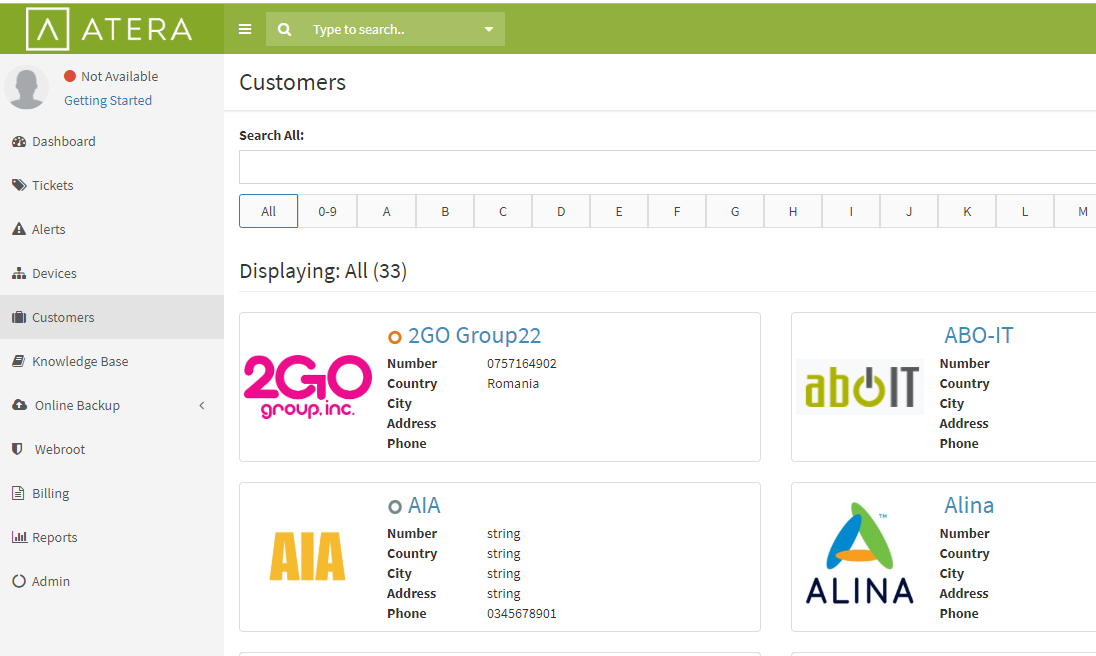Viewport: 1096px width, 656px height.
Task: Click the magnifier icon in the top search box
Action: point(284,29)
